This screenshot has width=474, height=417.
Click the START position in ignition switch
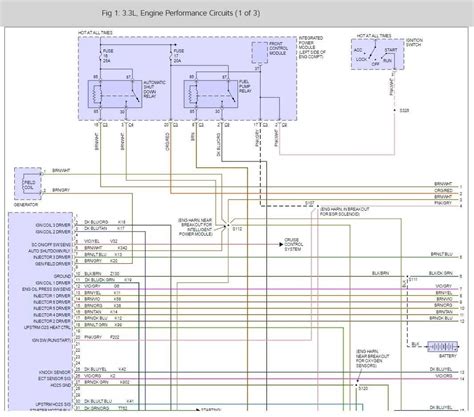click(x=391, y=50)
